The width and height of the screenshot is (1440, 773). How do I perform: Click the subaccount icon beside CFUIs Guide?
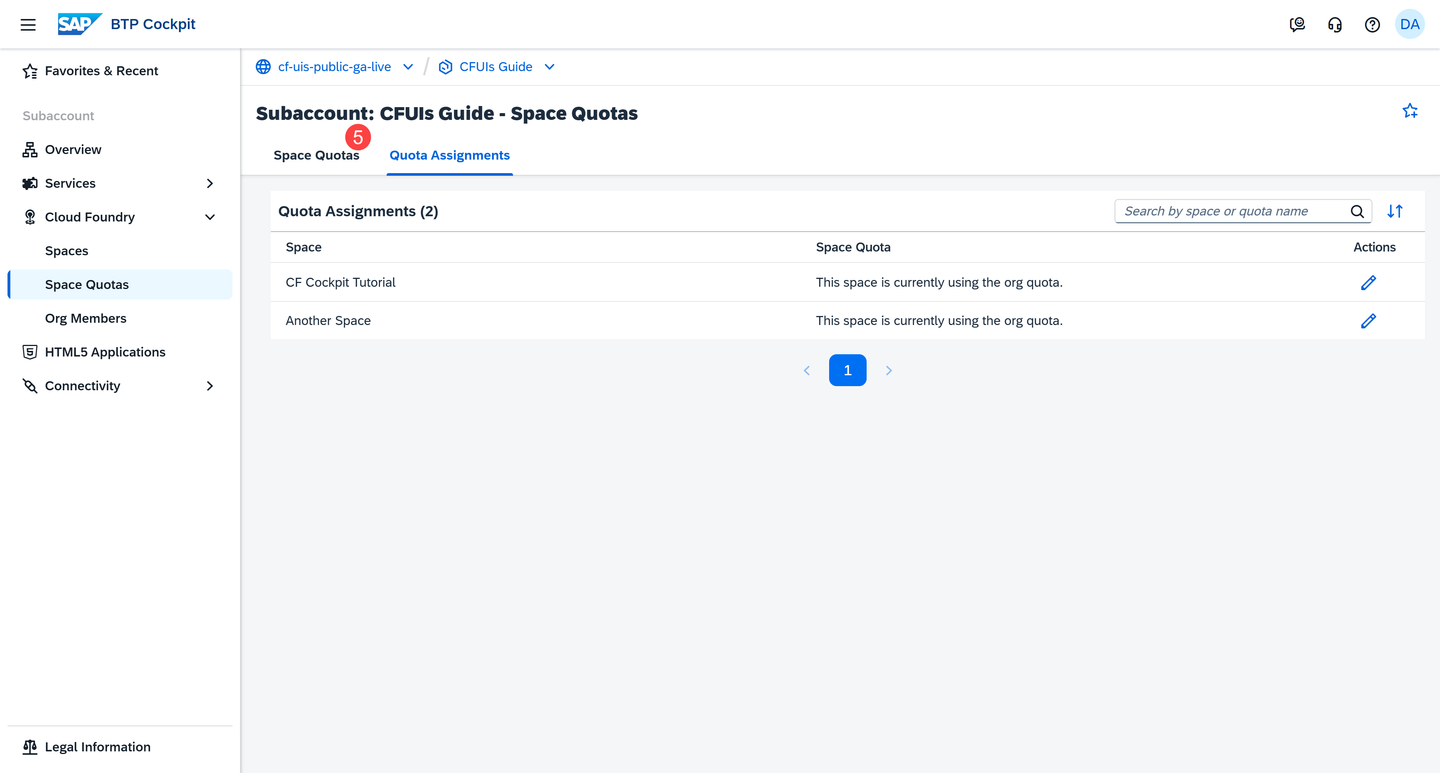[x=445, y=67]
